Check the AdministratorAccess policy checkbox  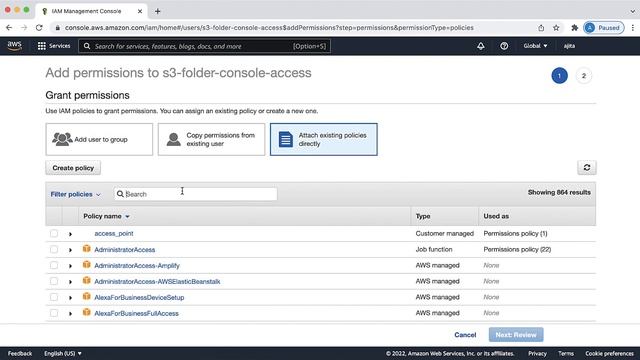pos(54,249)
